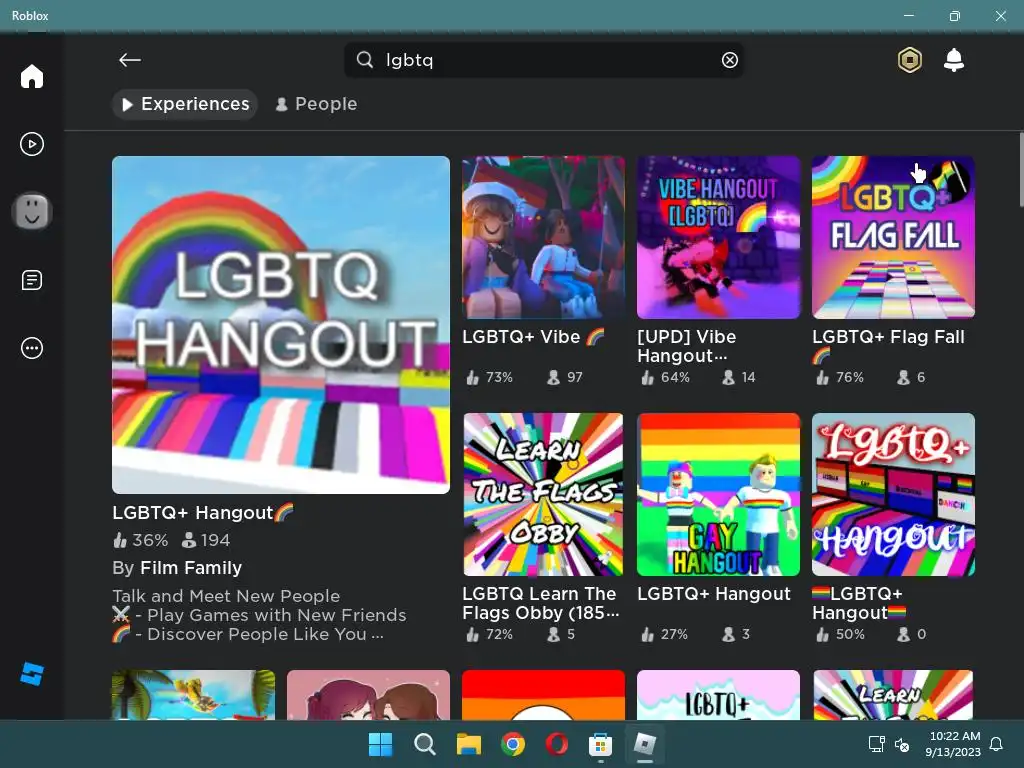The width and height of the screenshot is (1024, 768).
Task: Open the two anime girls thumbnail
Action: pyautogui.click(x=368, y=695)
